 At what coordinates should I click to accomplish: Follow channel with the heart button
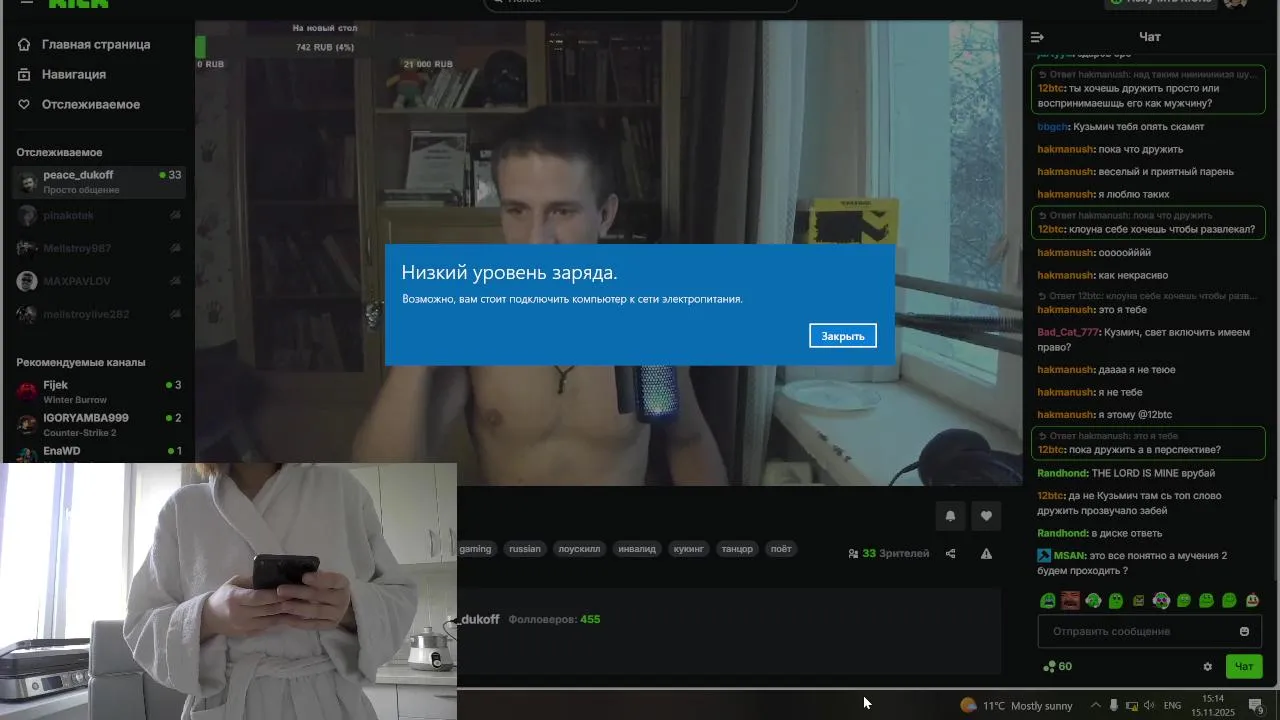click(986, 516)
